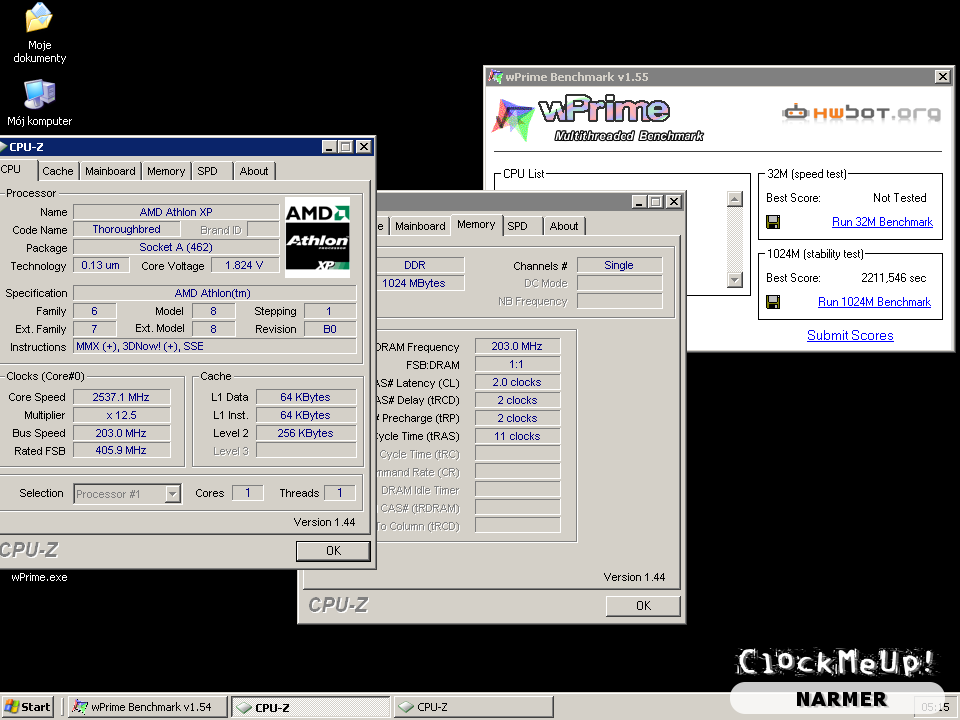The width and height of the screenshot is (960, 720).
Task: Click the hwbot.org logo
Action: point(861,113)
